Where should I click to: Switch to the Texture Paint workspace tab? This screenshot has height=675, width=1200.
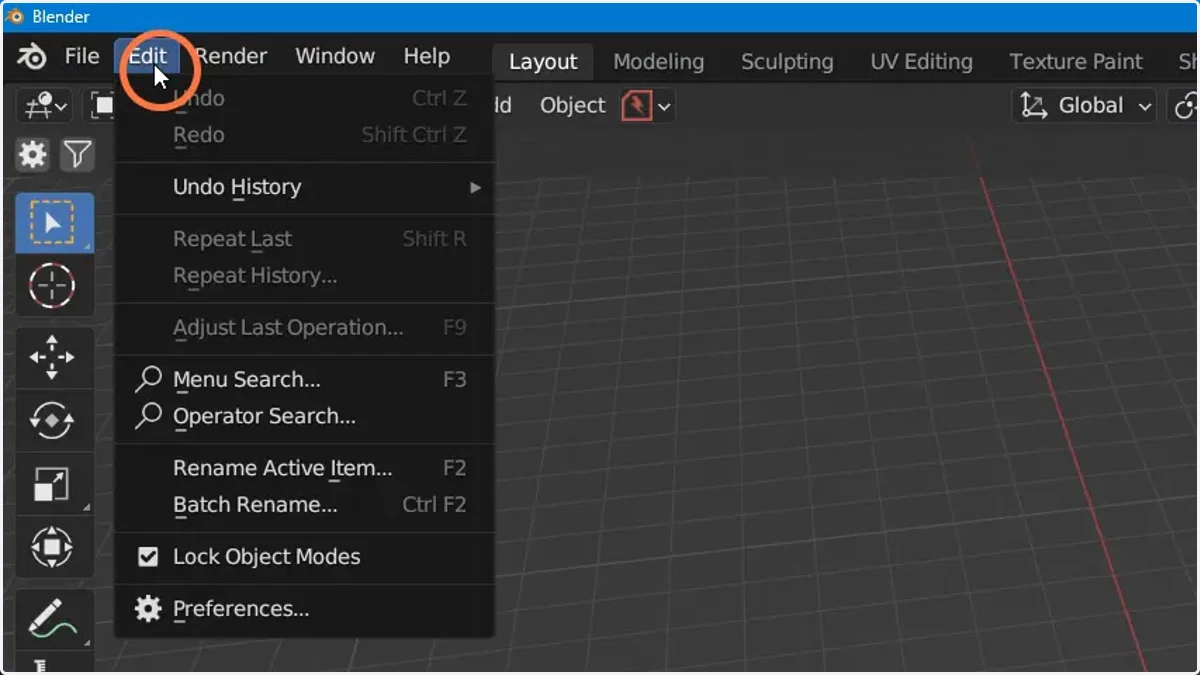[x=1076, y=61]
